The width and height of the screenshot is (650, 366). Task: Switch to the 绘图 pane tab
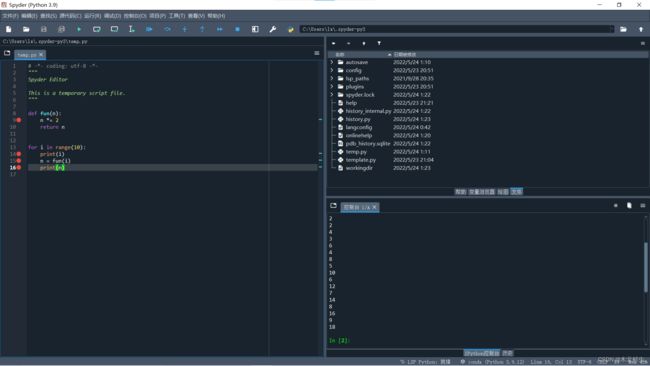pyautogui.click(x=503, y=191)
